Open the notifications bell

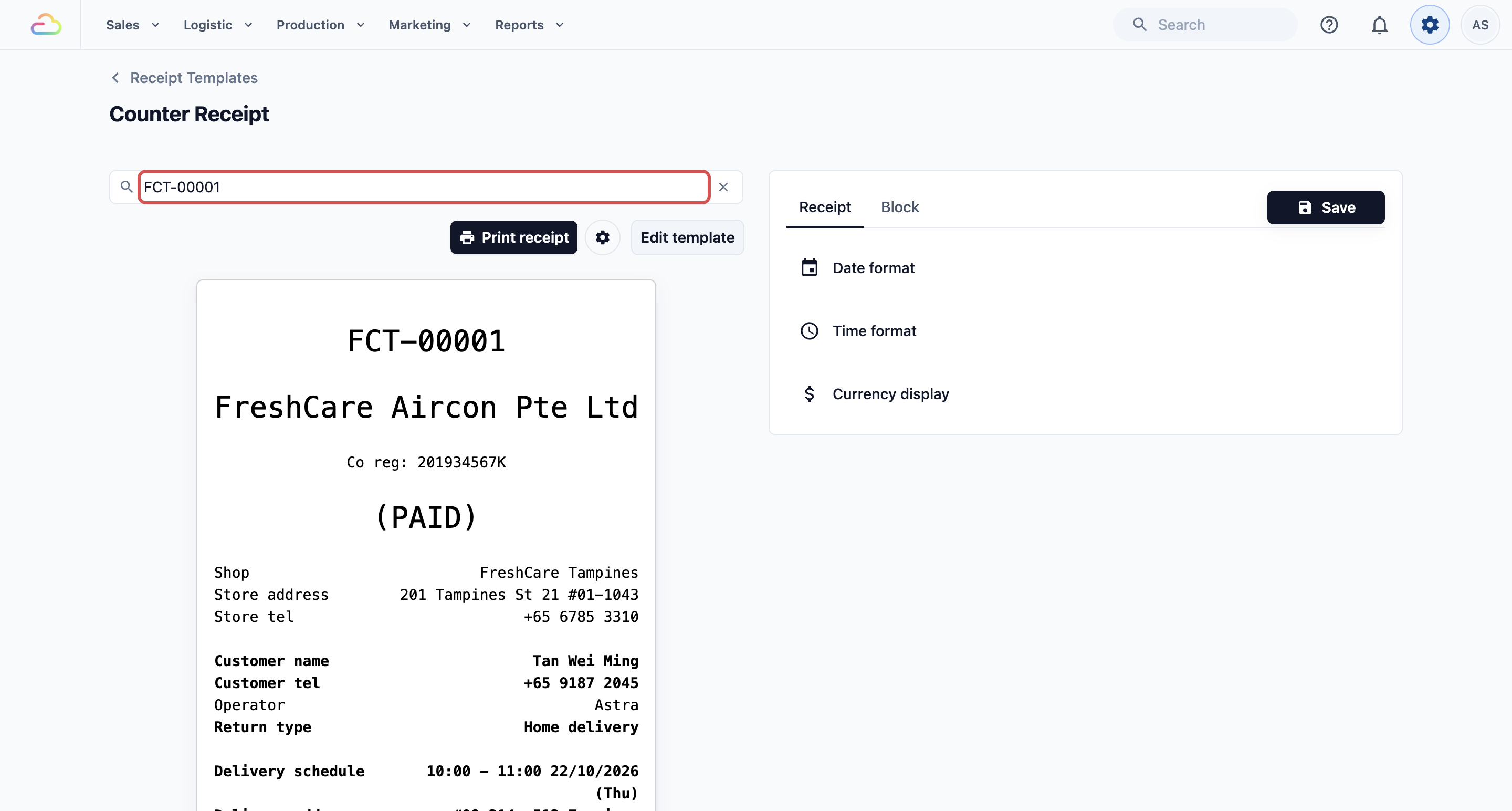click(1379, 25)
